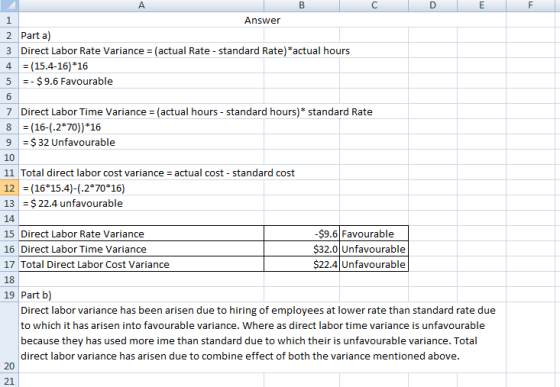Click 'Unfavourable' cell beside $32.0
Screen dimensions: 560x387
point(374,249)
